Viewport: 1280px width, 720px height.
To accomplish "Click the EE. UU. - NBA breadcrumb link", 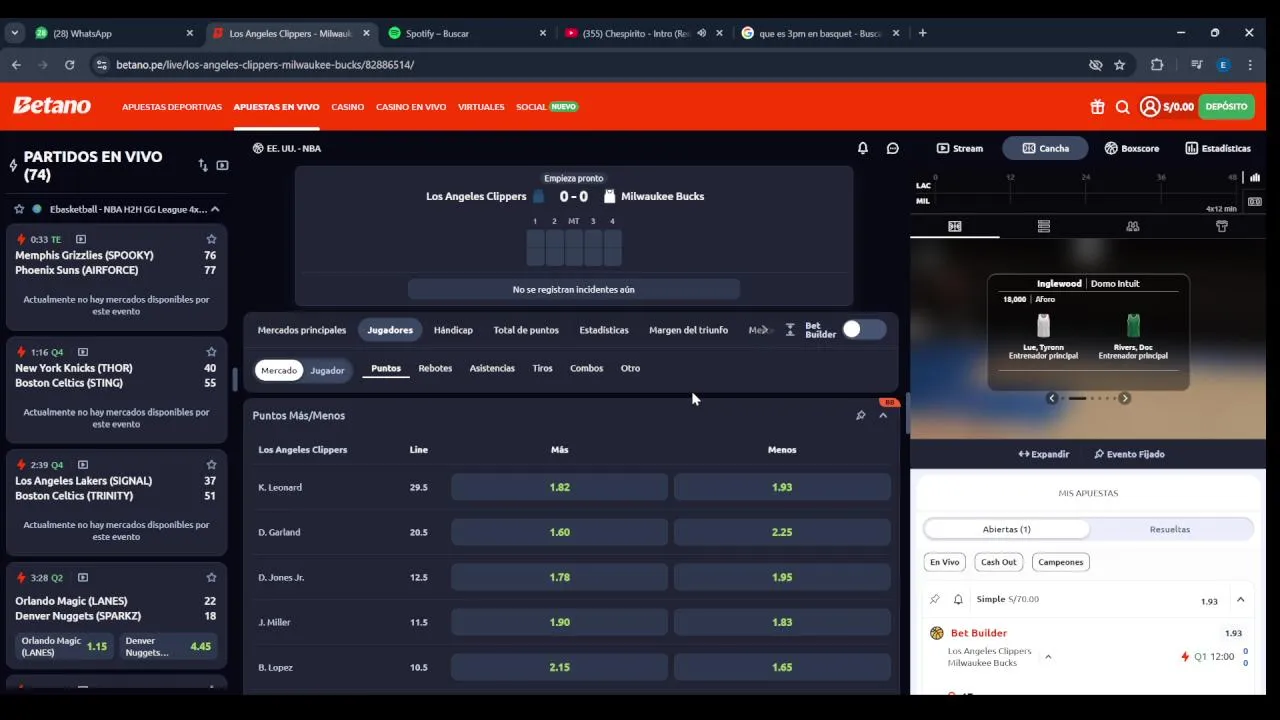I will (x=286, y=148).
